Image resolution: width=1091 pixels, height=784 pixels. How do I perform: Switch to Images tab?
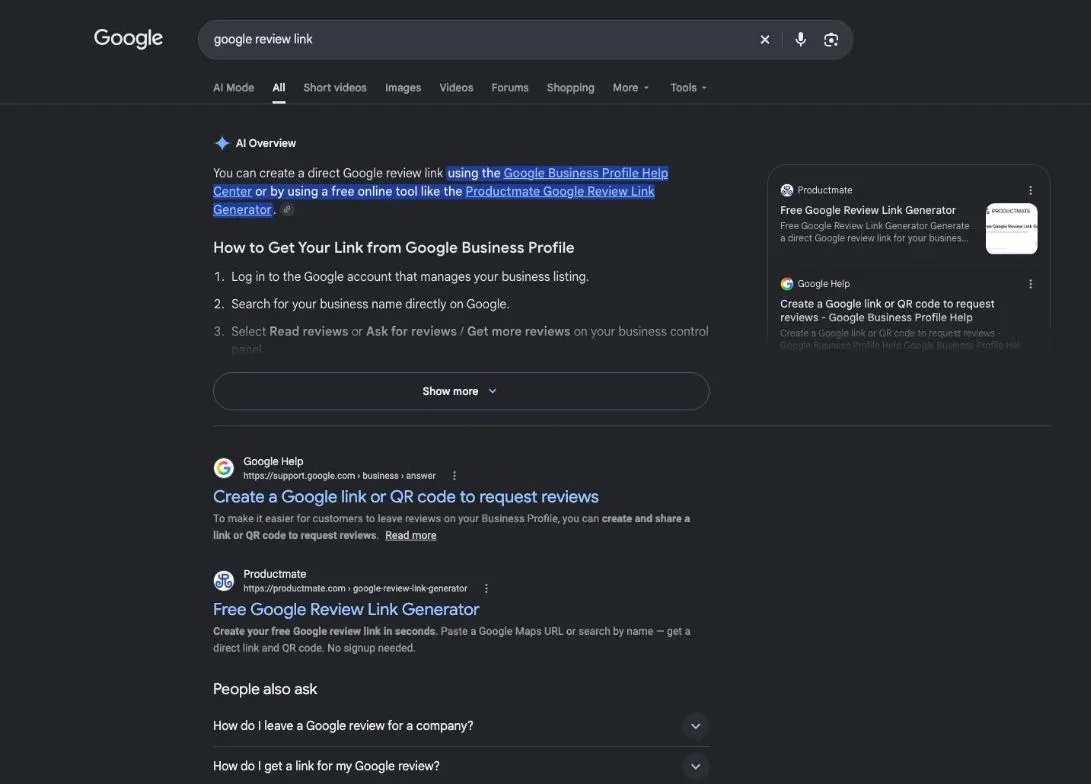tap(403, 88)
